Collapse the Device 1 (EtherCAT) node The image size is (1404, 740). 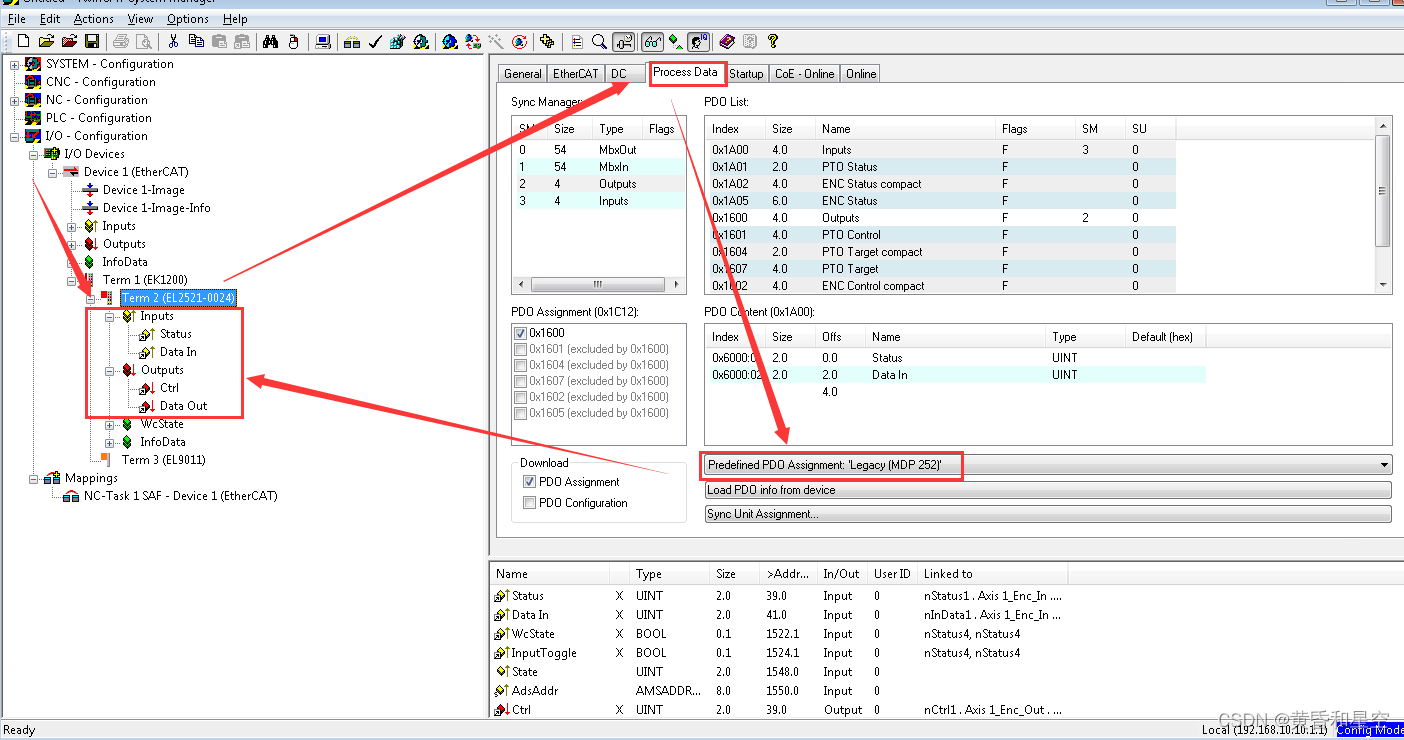(x=53, y=172)
